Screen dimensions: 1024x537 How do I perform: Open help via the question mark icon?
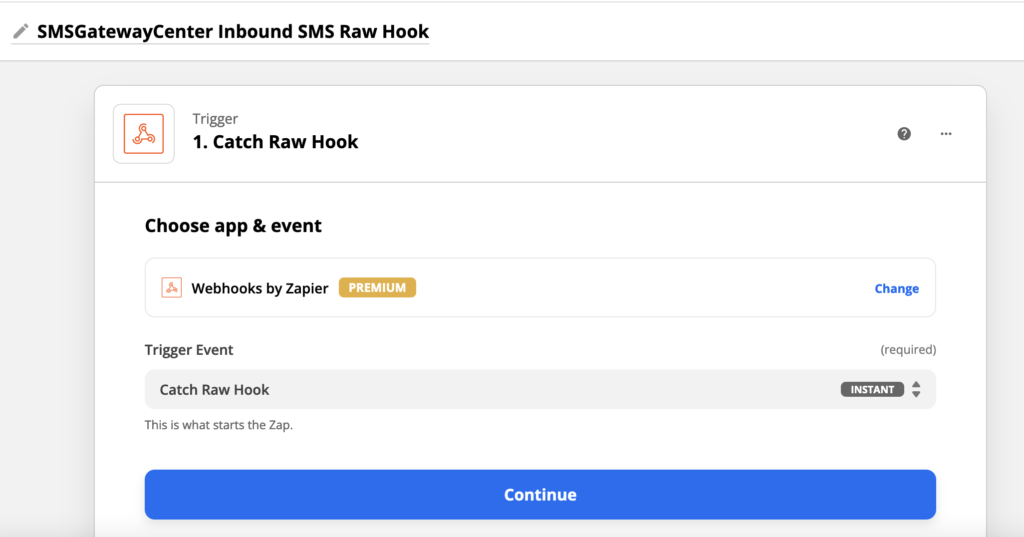click(x=904, y=134)
